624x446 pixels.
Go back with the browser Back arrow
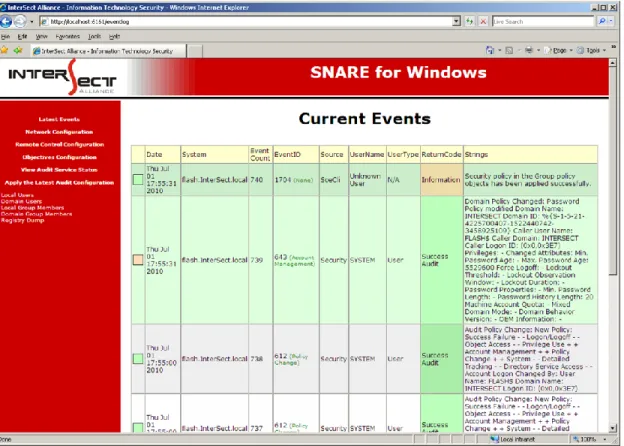6,21
